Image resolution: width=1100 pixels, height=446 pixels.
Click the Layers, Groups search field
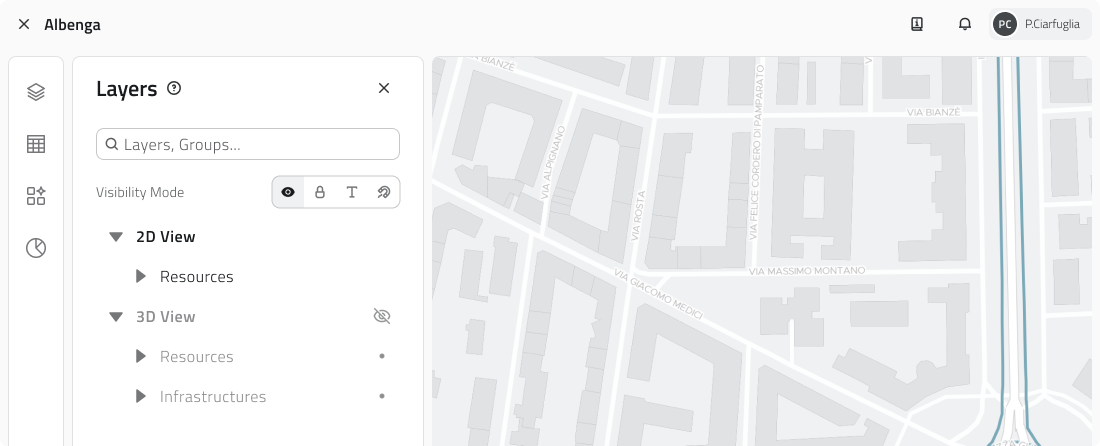248,144
